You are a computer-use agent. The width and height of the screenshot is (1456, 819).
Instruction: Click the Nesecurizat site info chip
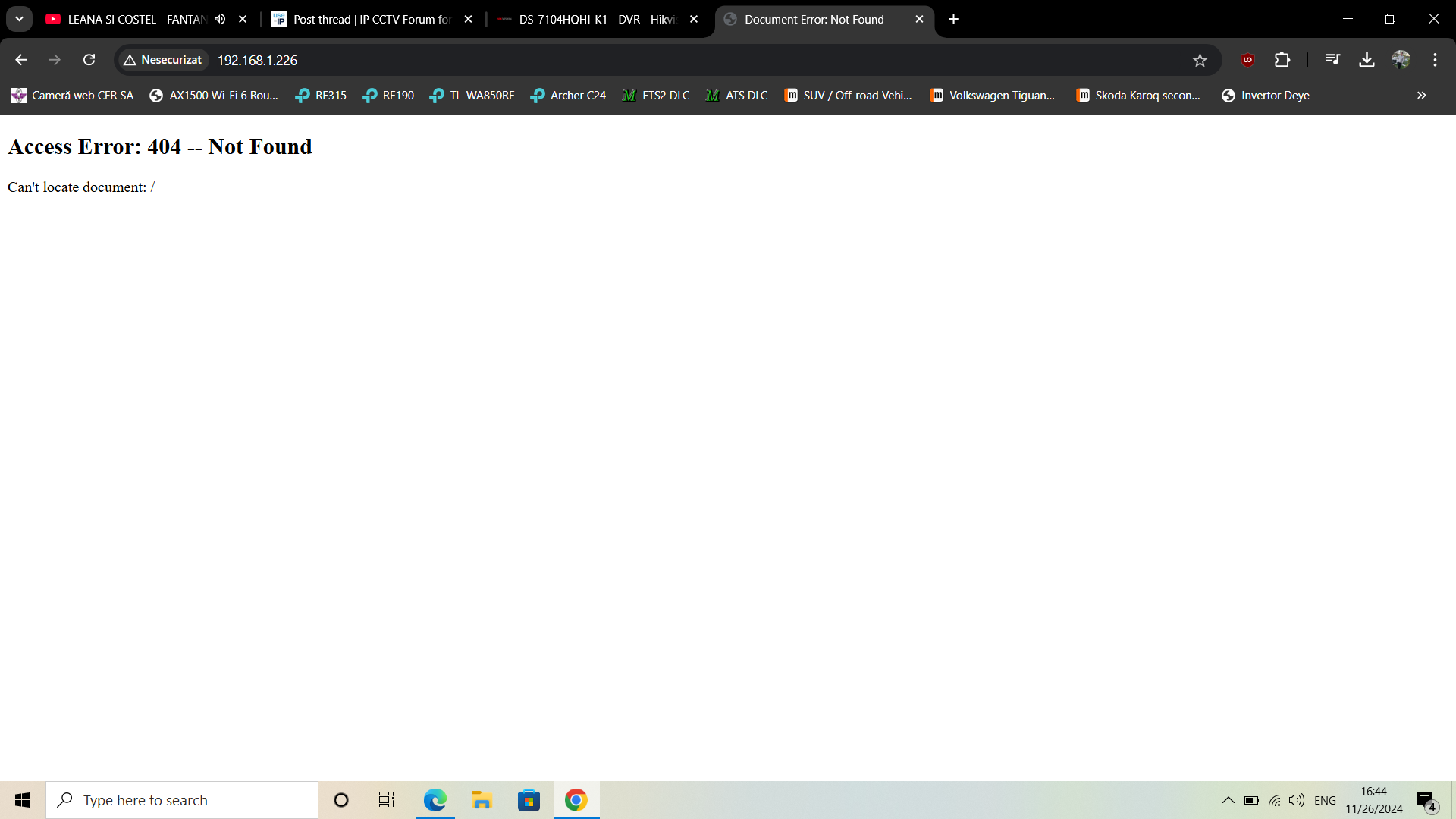(163, 60)
